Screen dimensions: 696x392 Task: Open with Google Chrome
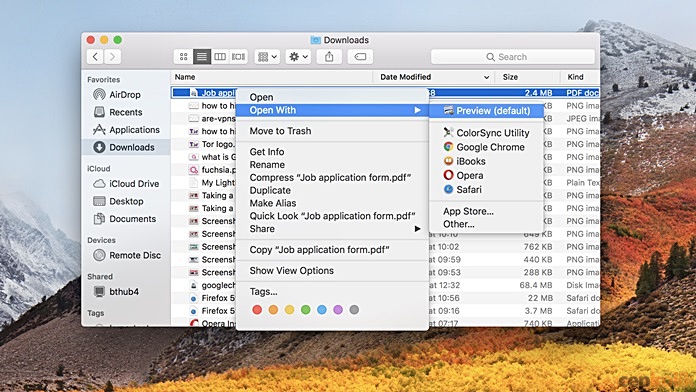[x=486, y=147]
